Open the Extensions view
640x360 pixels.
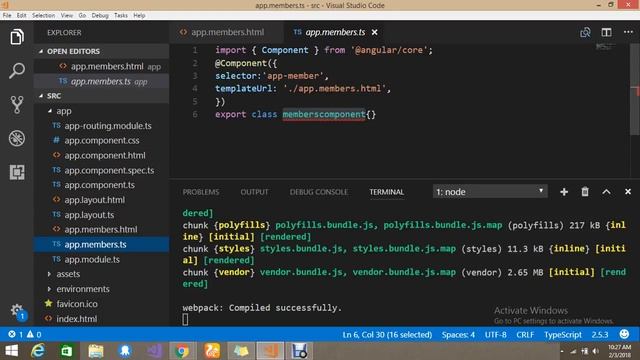pos(17,172)
